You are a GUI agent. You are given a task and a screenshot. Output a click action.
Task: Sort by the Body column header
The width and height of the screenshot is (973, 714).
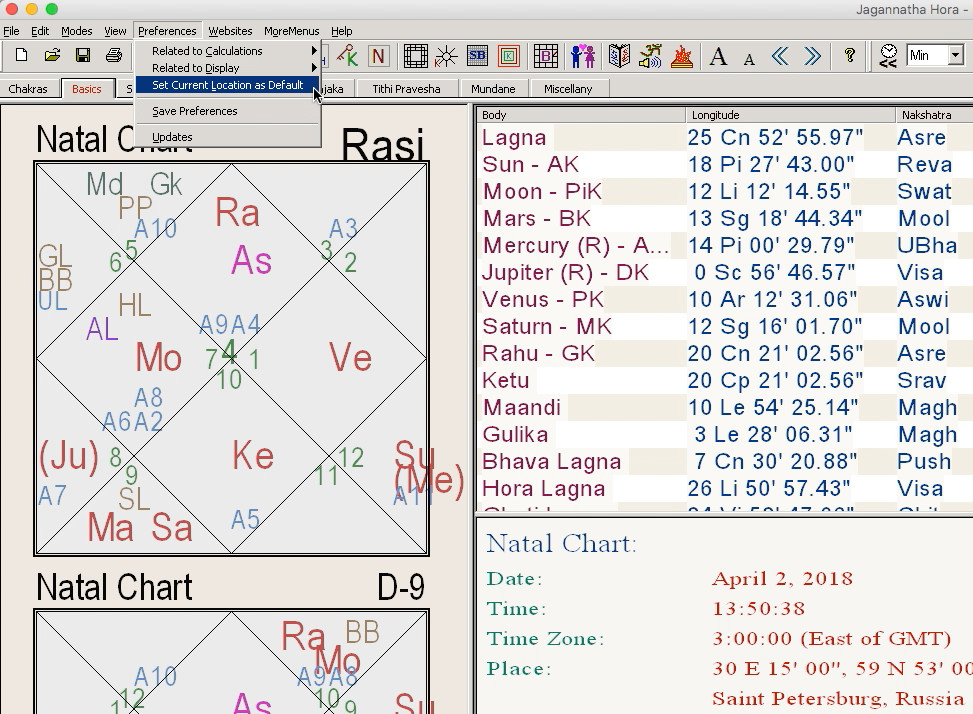coord(581,115)
